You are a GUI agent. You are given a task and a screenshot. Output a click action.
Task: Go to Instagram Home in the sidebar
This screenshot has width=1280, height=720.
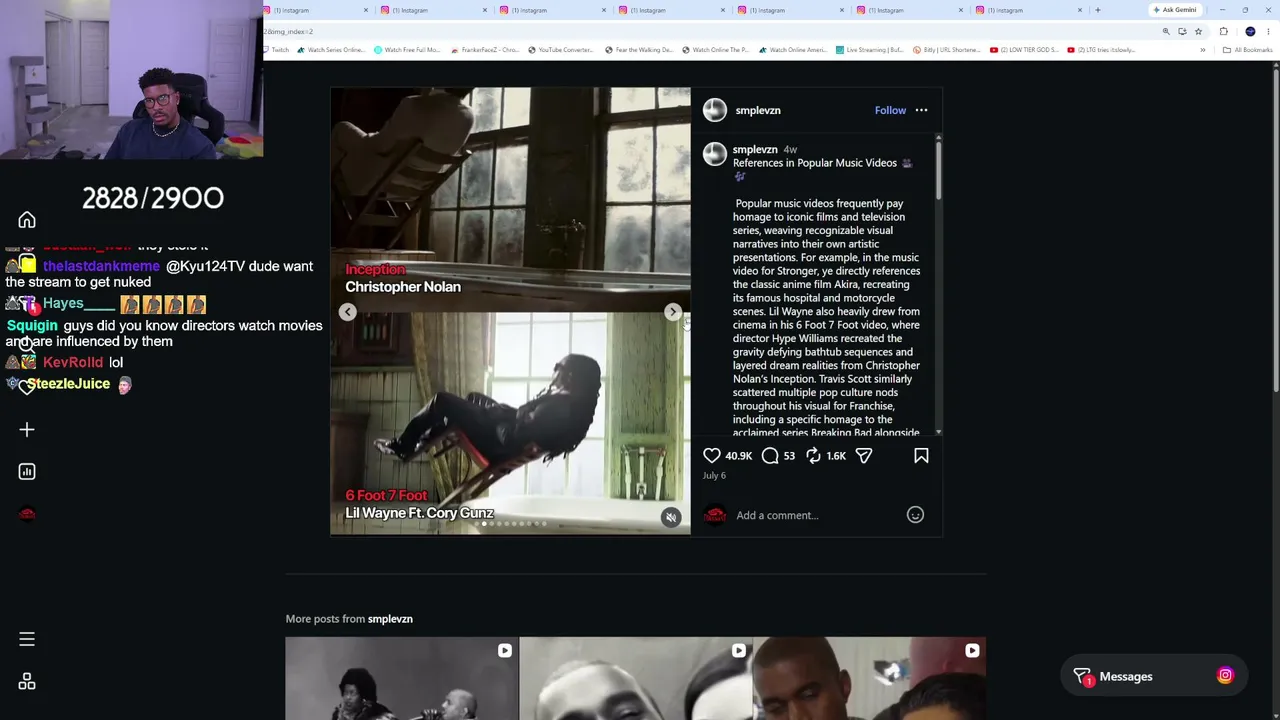tap(27, 220)
